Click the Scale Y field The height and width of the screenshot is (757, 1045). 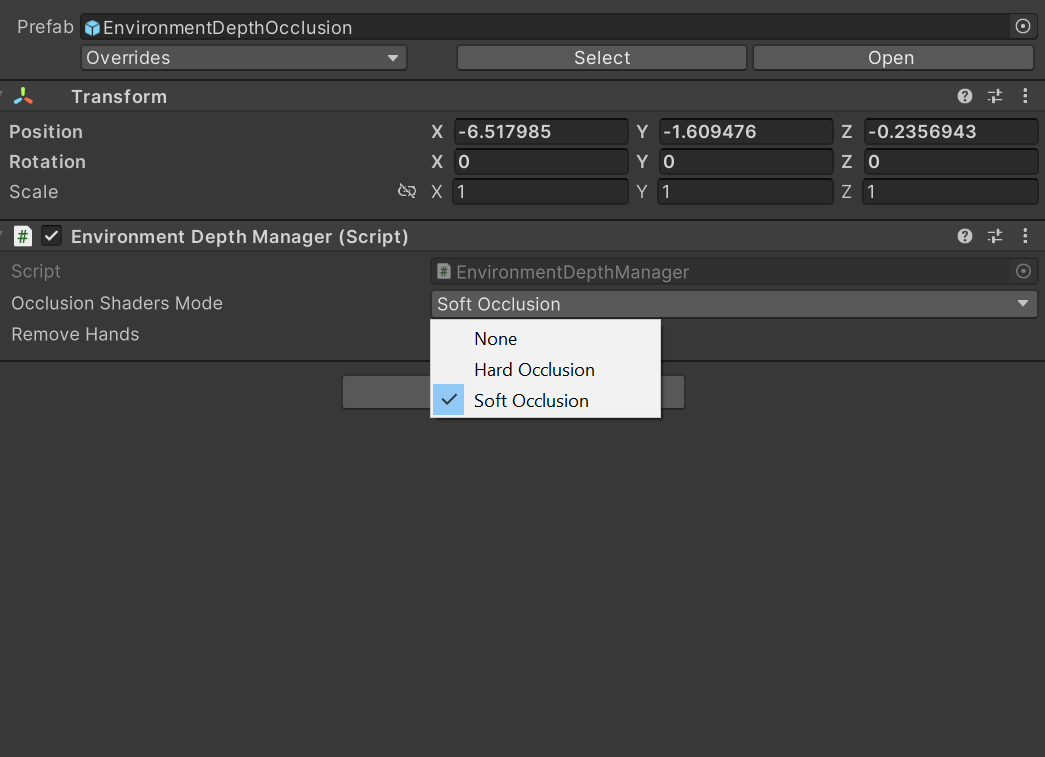click(x=746, y=192)
